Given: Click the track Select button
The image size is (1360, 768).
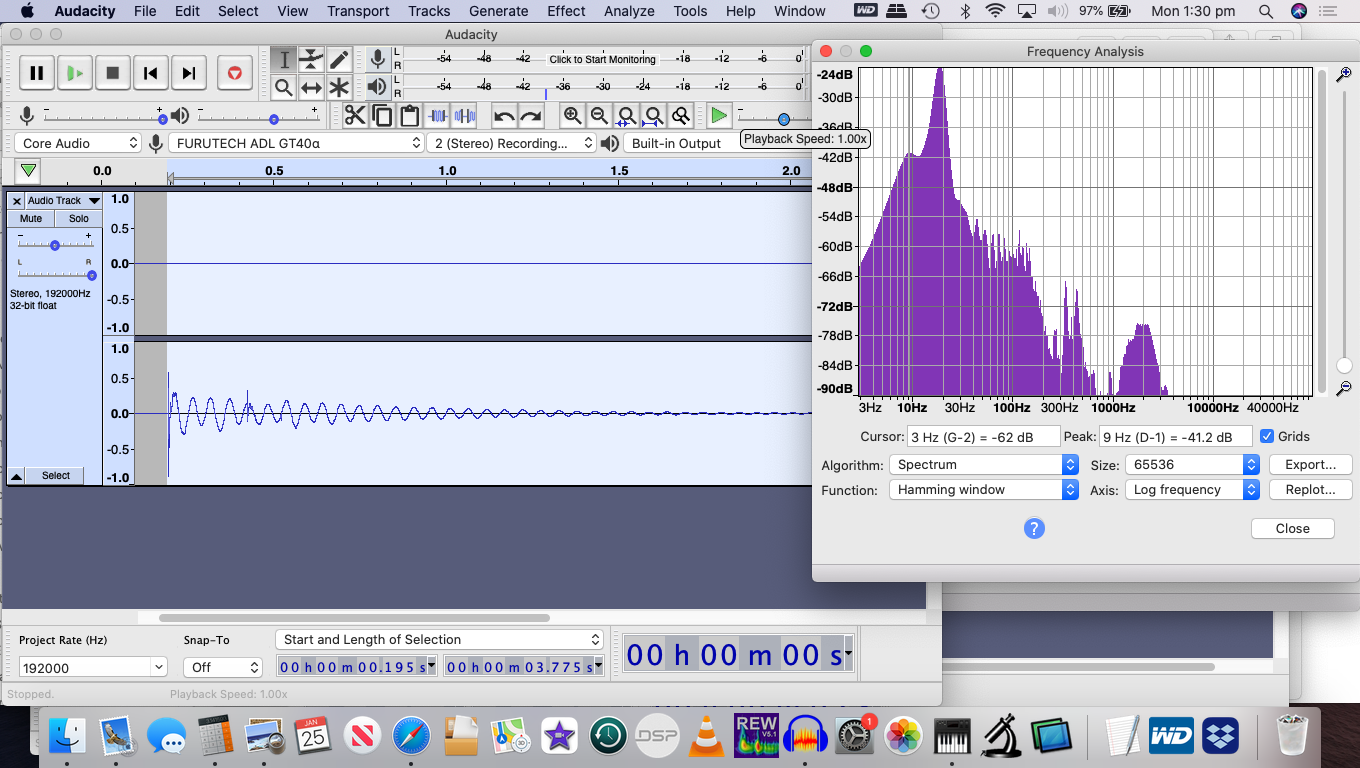Looking at the screenshot, I should coord(56,476).
